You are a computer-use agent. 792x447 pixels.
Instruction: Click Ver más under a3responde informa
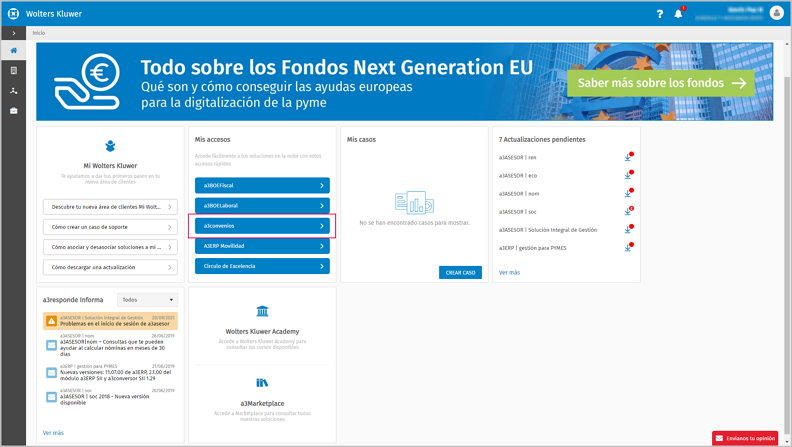[x=53, y=433]
